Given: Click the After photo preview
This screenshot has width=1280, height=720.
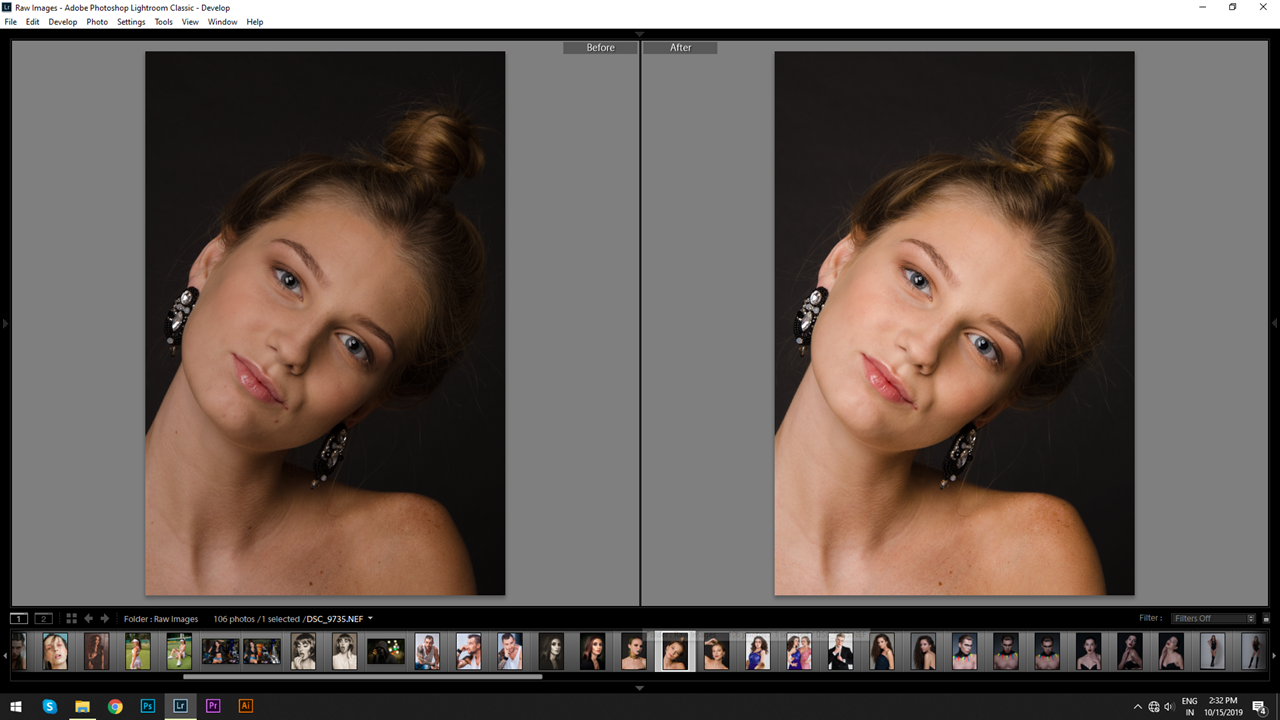Looking at the screenshot, I should click(954, 323).
